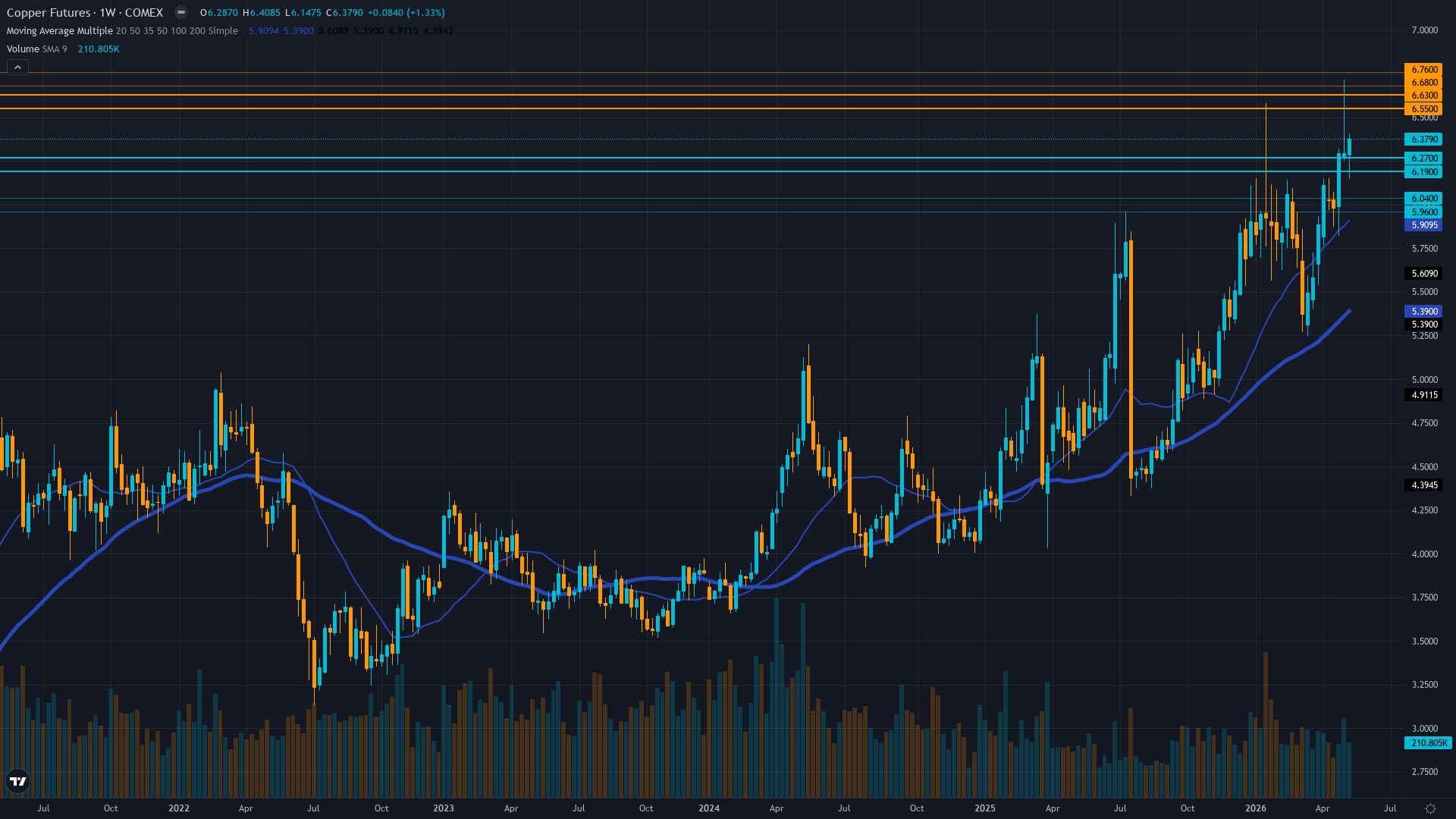Select the orange 6.5500 price label
The height and width of the screenshot is (819, 1456).
(x=1423, y=109)
